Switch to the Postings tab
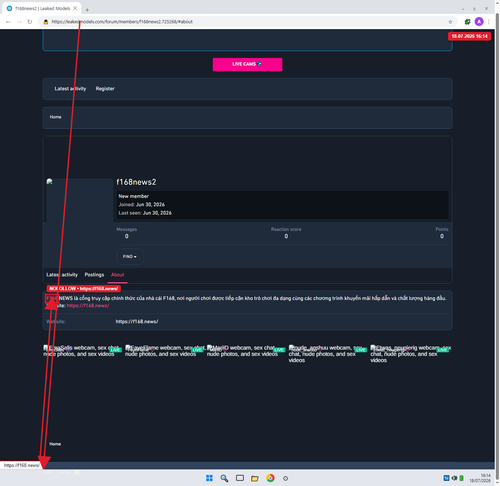 (x=94, y=275)
